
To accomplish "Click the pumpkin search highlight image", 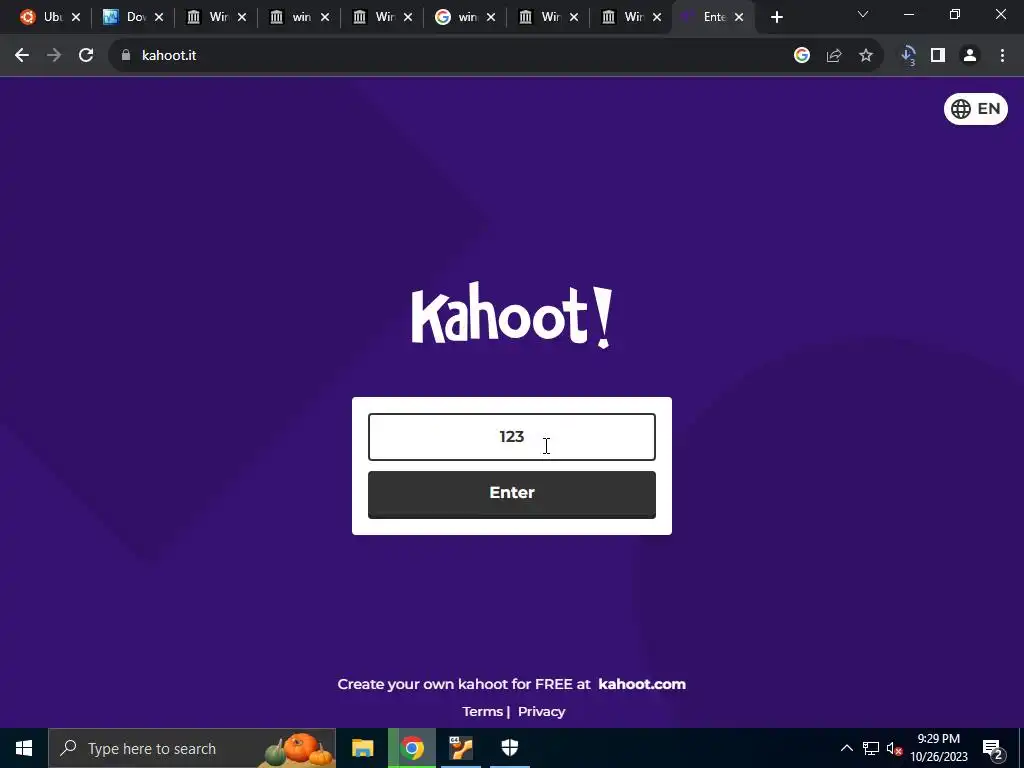I will 298,749.
